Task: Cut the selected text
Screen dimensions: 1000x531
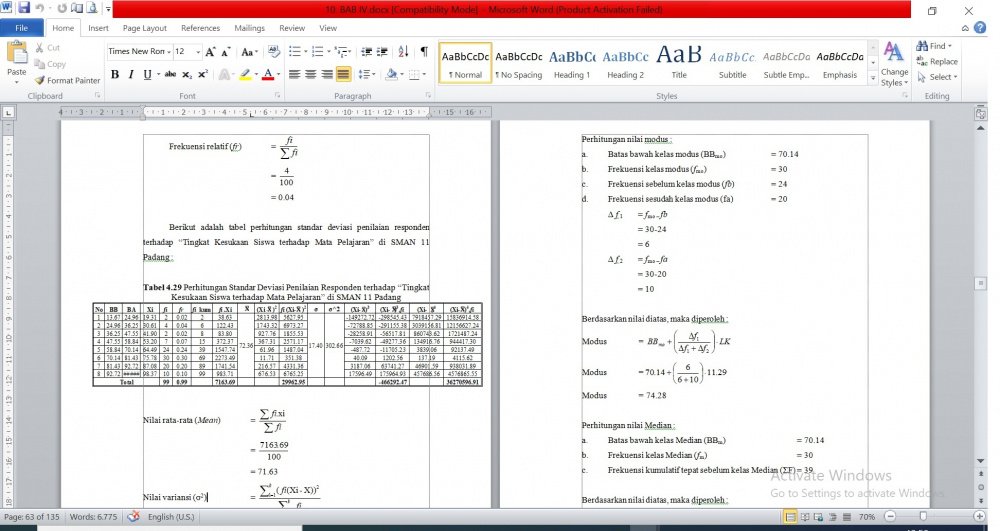Action: 47,48
